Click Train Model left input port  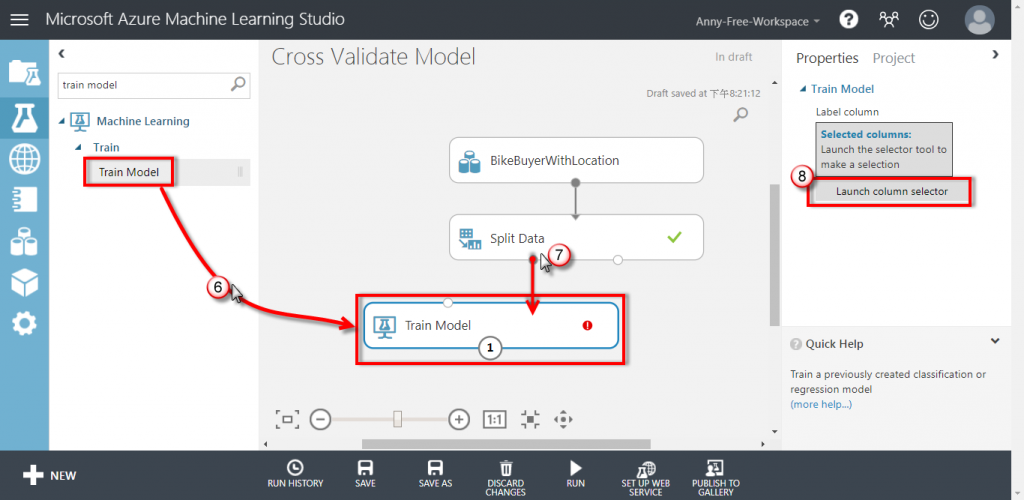point(447,302)
